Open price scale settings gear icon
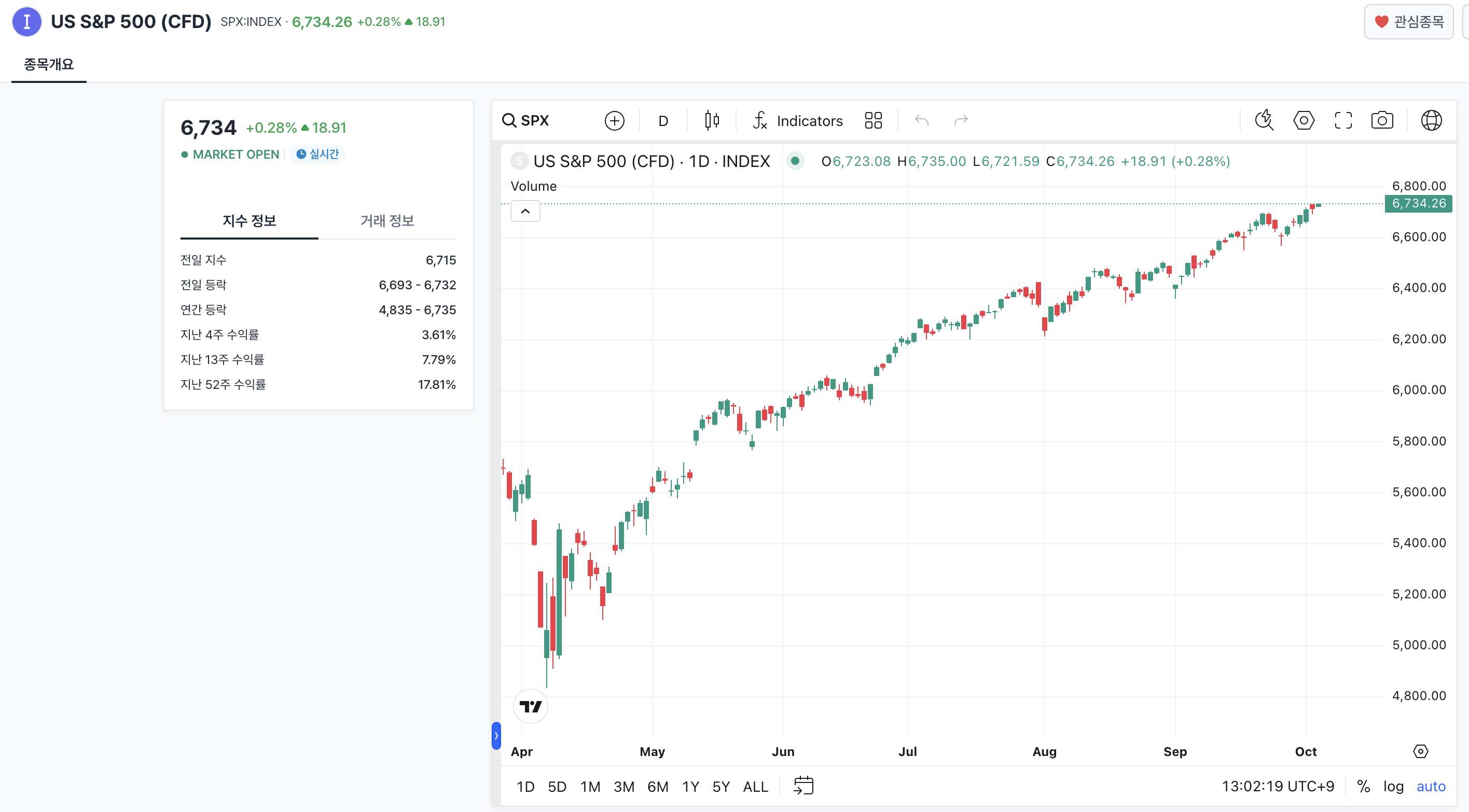Screen dimensions: 1469x812 [1421, 751]
